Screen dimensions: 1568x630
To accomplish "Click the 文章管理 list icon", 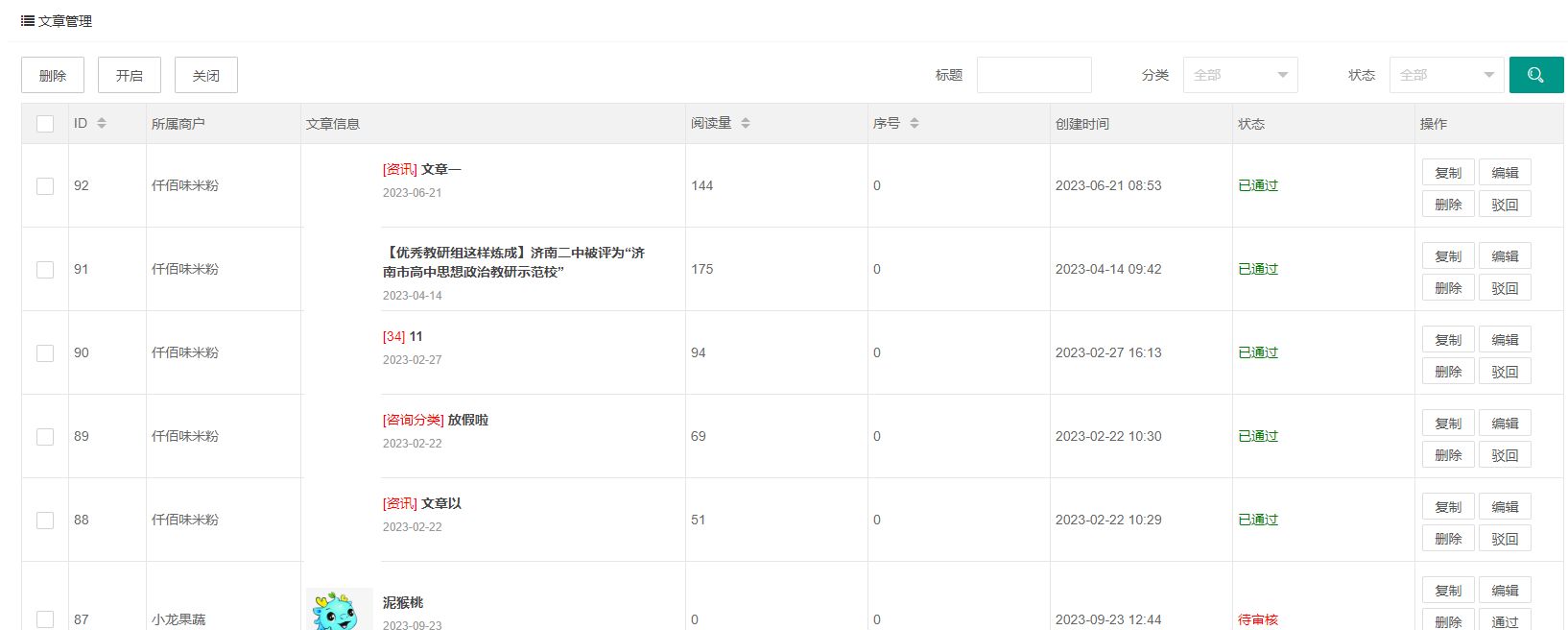I will click(28, 21).
